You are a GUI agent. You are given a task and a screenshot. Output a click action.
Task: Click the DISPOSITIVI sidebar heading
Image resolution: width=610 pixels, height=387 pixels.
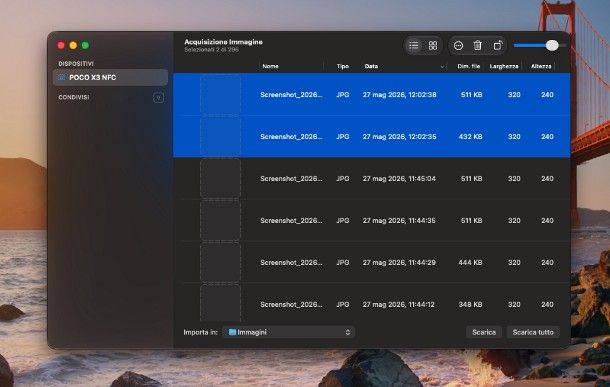point(76,64)
